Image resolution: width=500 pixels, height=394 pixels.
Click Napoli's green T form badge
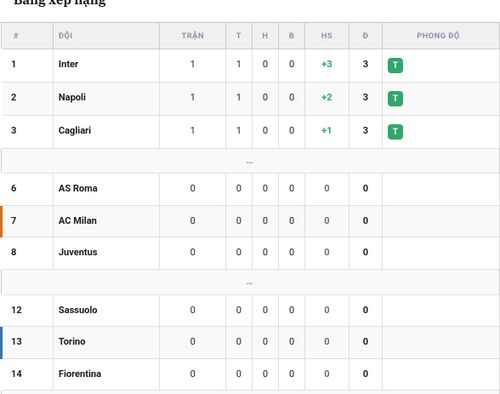tap(395, 98)
